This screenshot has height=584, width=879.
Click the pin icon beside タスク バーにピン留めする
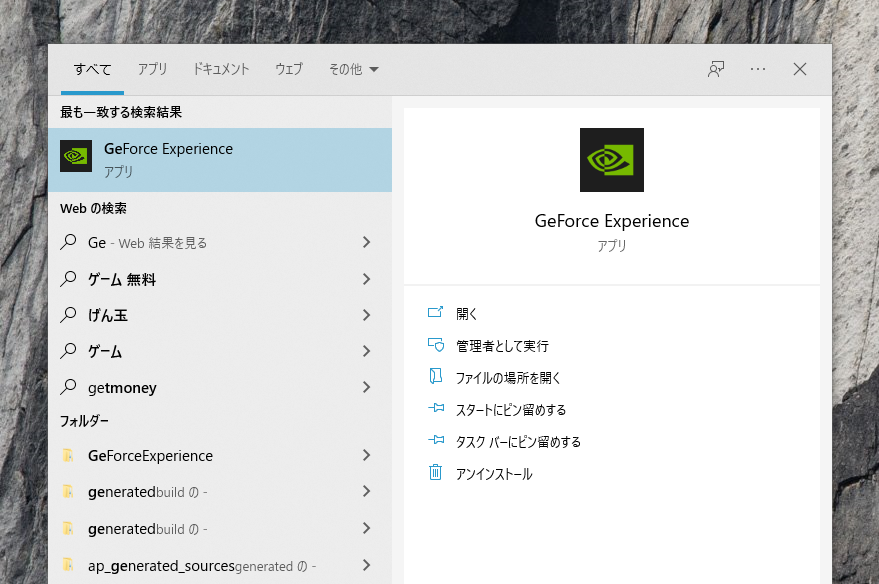[x=436, y=439]
